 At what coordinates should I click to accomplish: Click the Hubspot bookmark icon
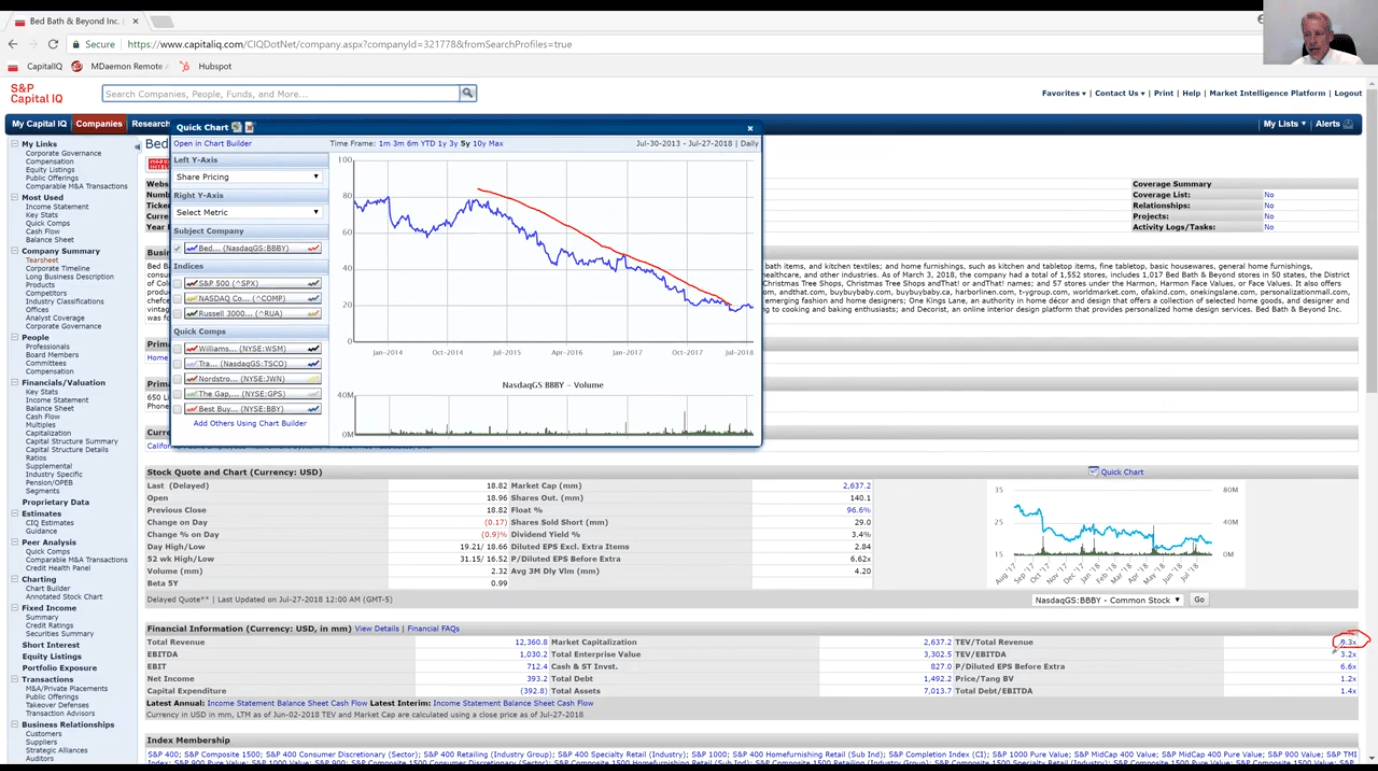click(x=184, y=66)
